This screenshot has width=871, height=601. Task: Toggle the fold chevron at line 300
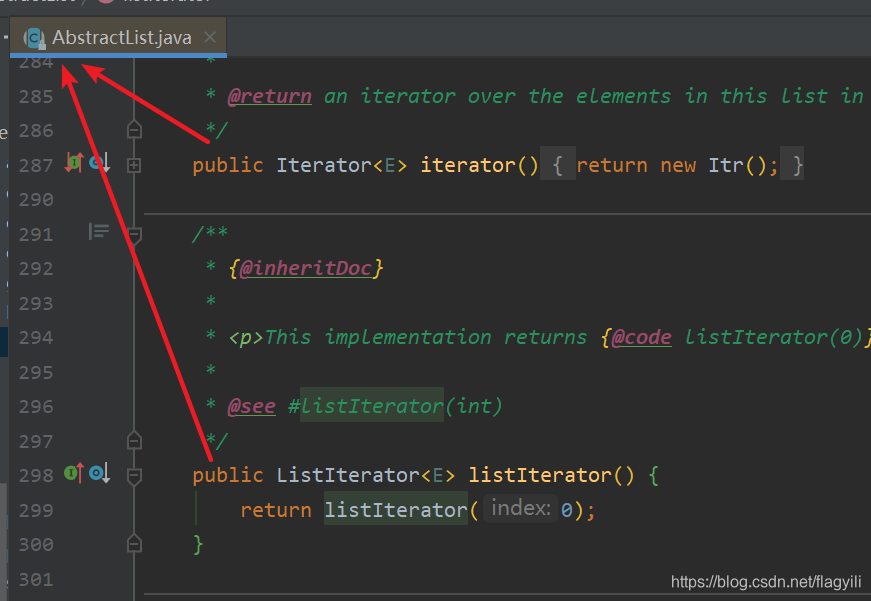pos(133,543)
